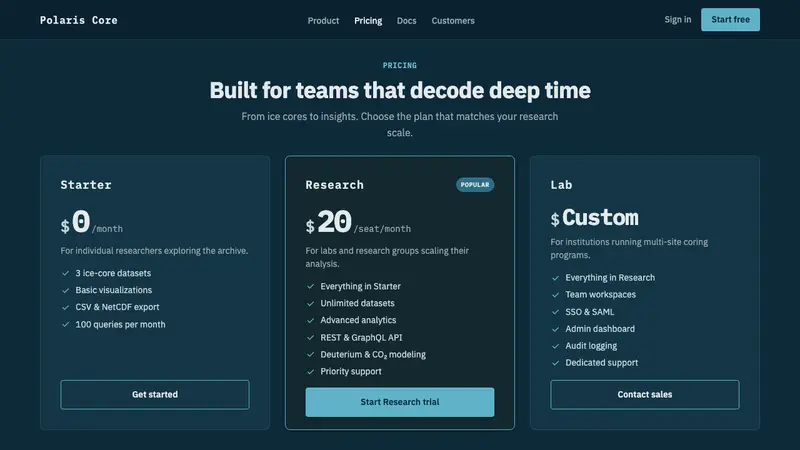The image size is (800, 450).
Task: Click 'For individual researchers exploring the archive.'
Action: pyautogui.click(x=154, y=251)
